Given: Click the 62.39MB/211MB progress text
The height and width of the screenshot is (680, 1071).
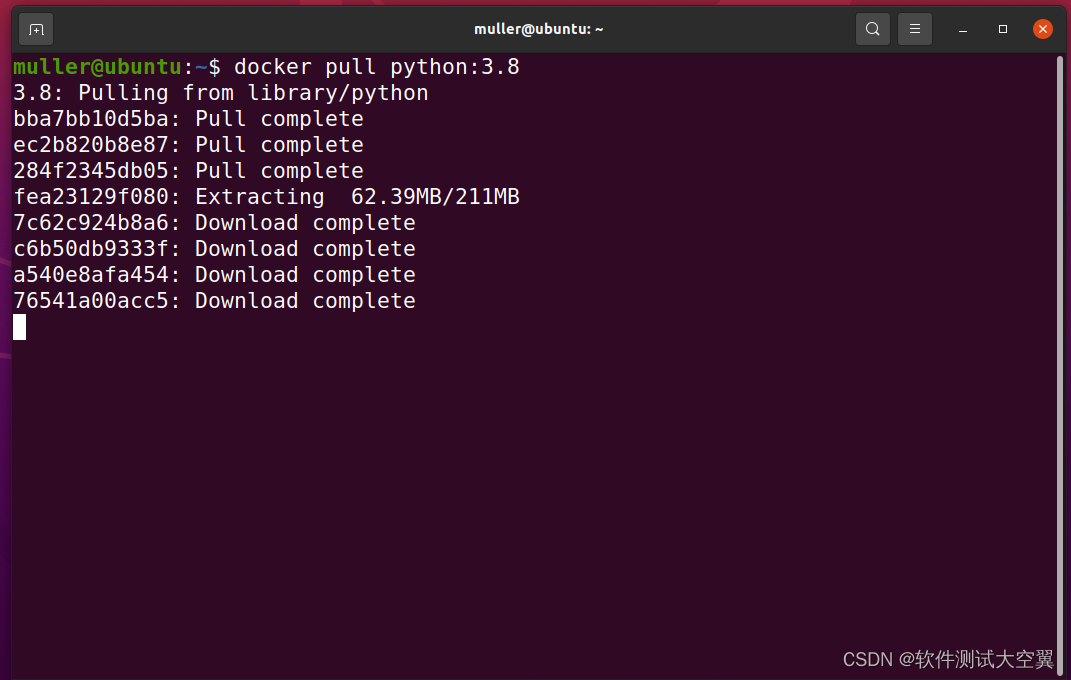Looking at the screenshot, I should 435,197.
